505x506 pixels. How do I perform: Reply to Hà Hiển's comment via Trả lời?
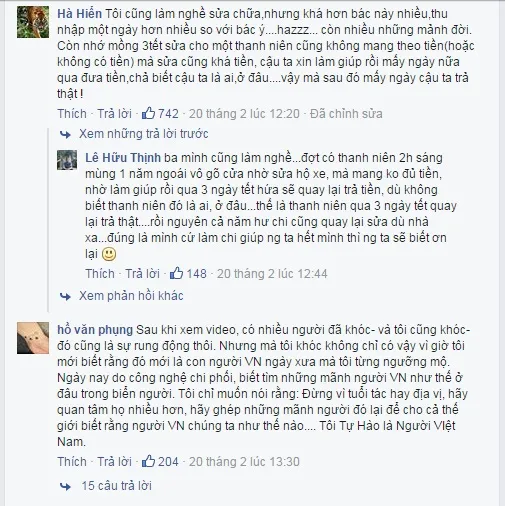pyautogui.click(x=115, y=114)
